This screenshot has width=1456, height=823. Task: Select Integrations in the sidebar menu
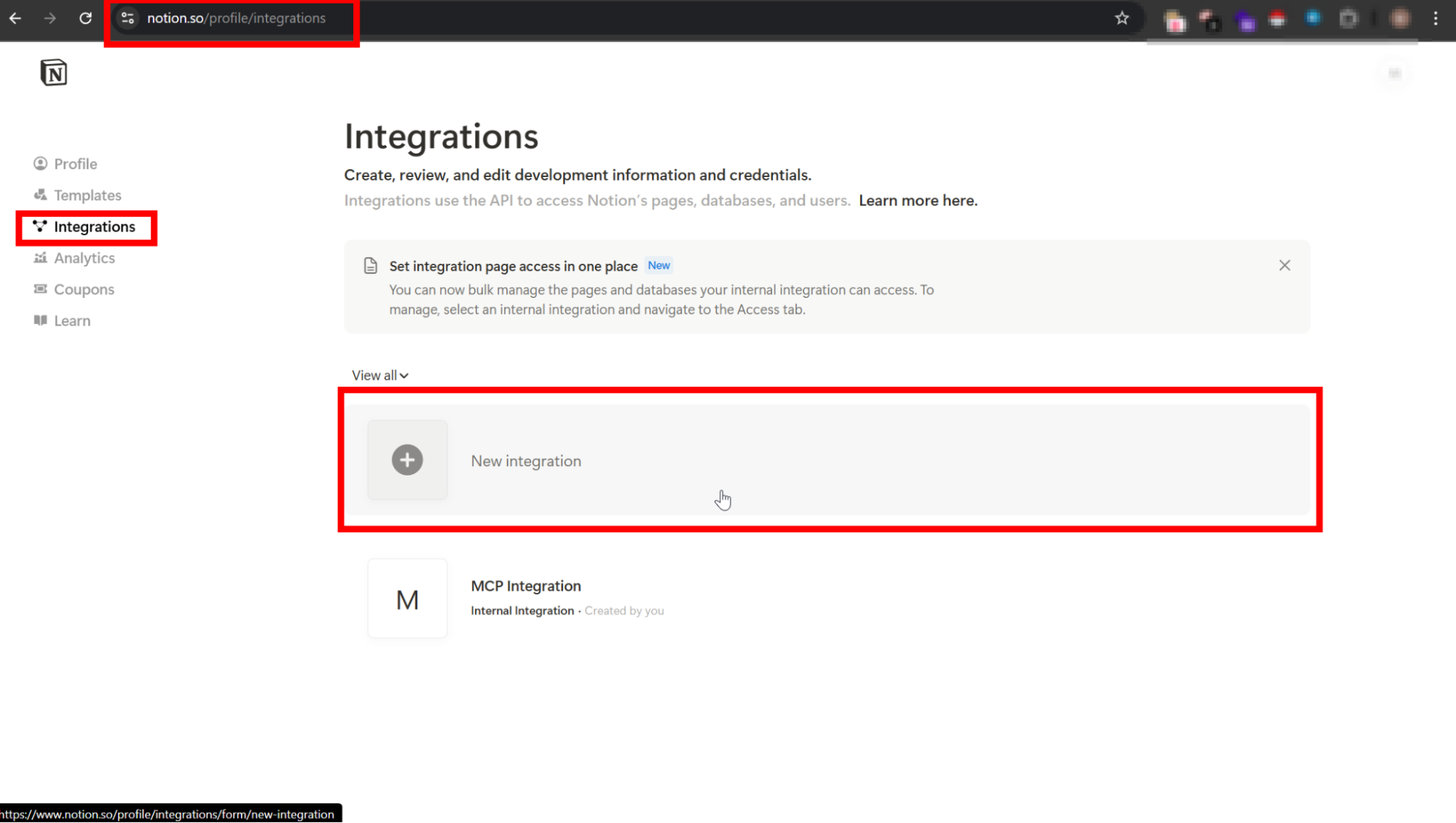(94, 227)
